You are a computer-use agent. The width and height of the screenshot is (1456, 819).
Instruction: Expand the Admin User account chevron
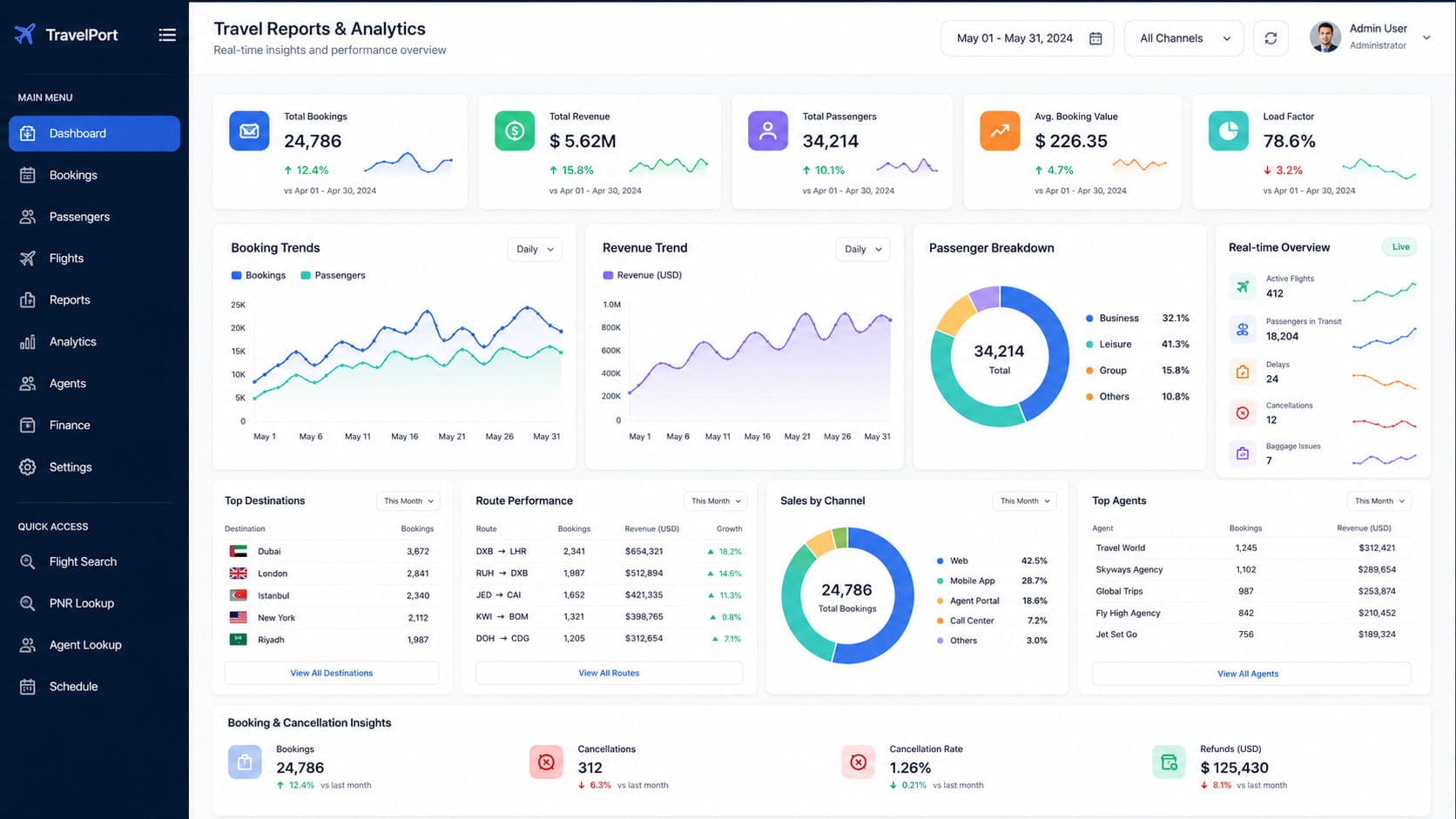tap(1426, 37)
